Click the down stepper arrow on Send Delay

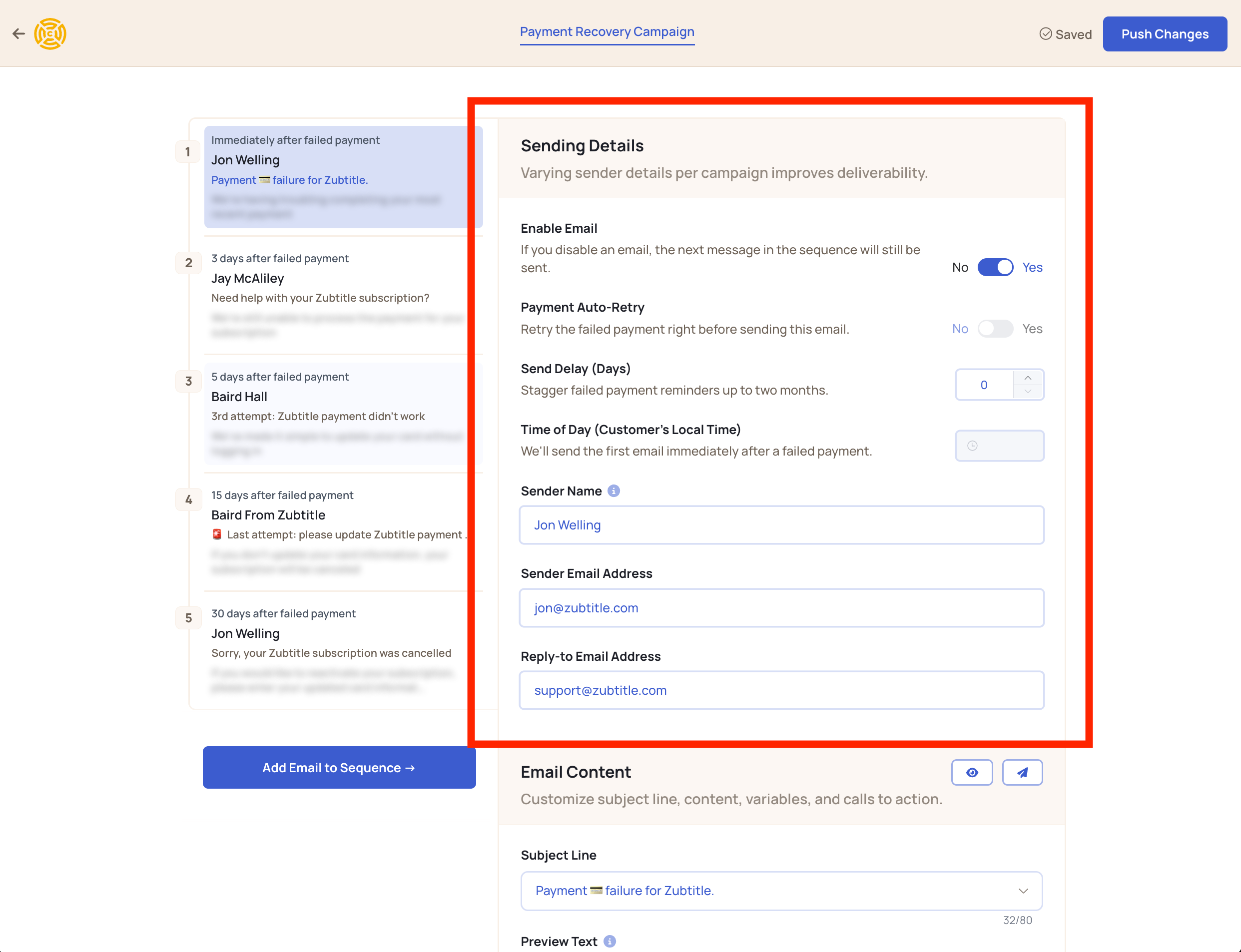[x=1027, y=392]
